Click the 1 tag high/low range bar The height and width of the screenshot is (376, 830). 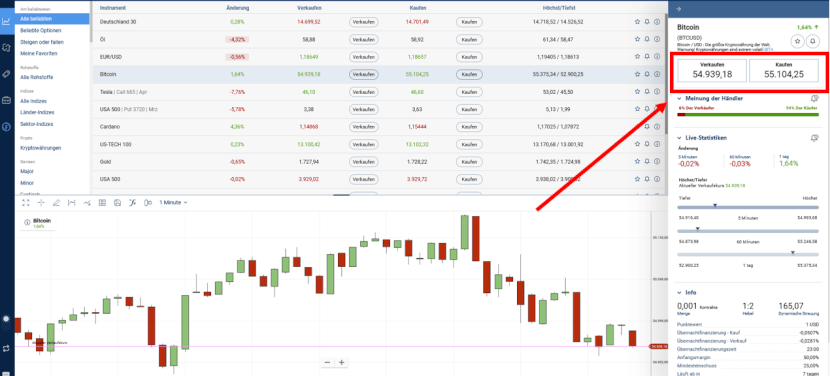tap(748, 255)
